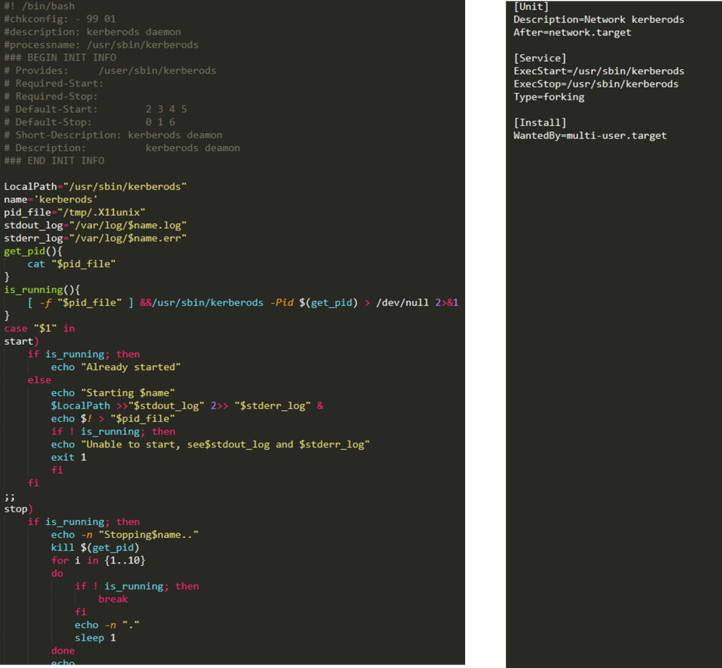This screenshot has width=722, height=668.
Task: Click the LocalPath="/usr/sbin/kerberods" assignment line
Action: (x=95, y=186)
